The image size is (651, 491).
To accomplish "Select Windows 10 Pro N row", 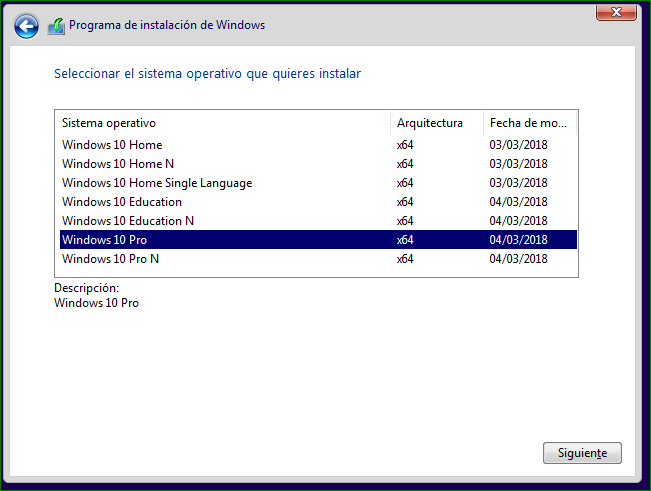I will pos(318,259).
